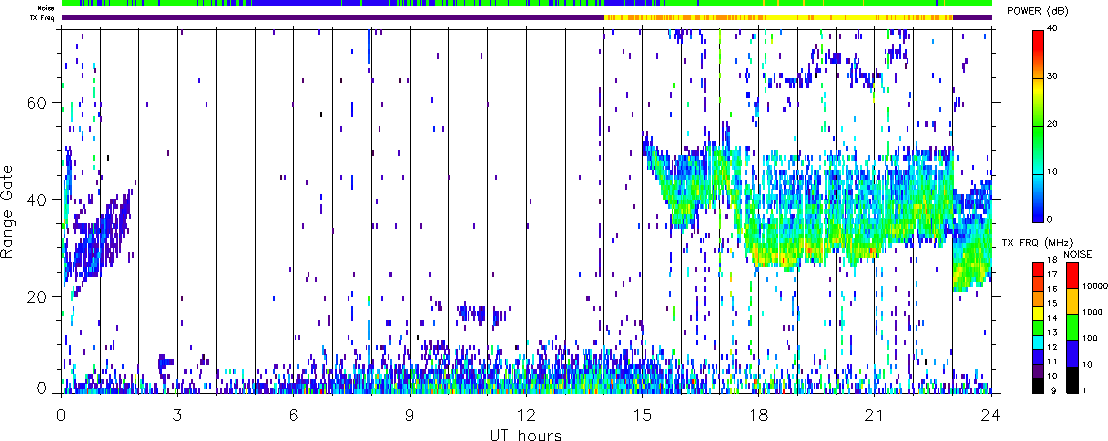Click the 16 label on TX FRQ scale
The height and width of the screenshot is (441, 1108).
coord(1052,288)
